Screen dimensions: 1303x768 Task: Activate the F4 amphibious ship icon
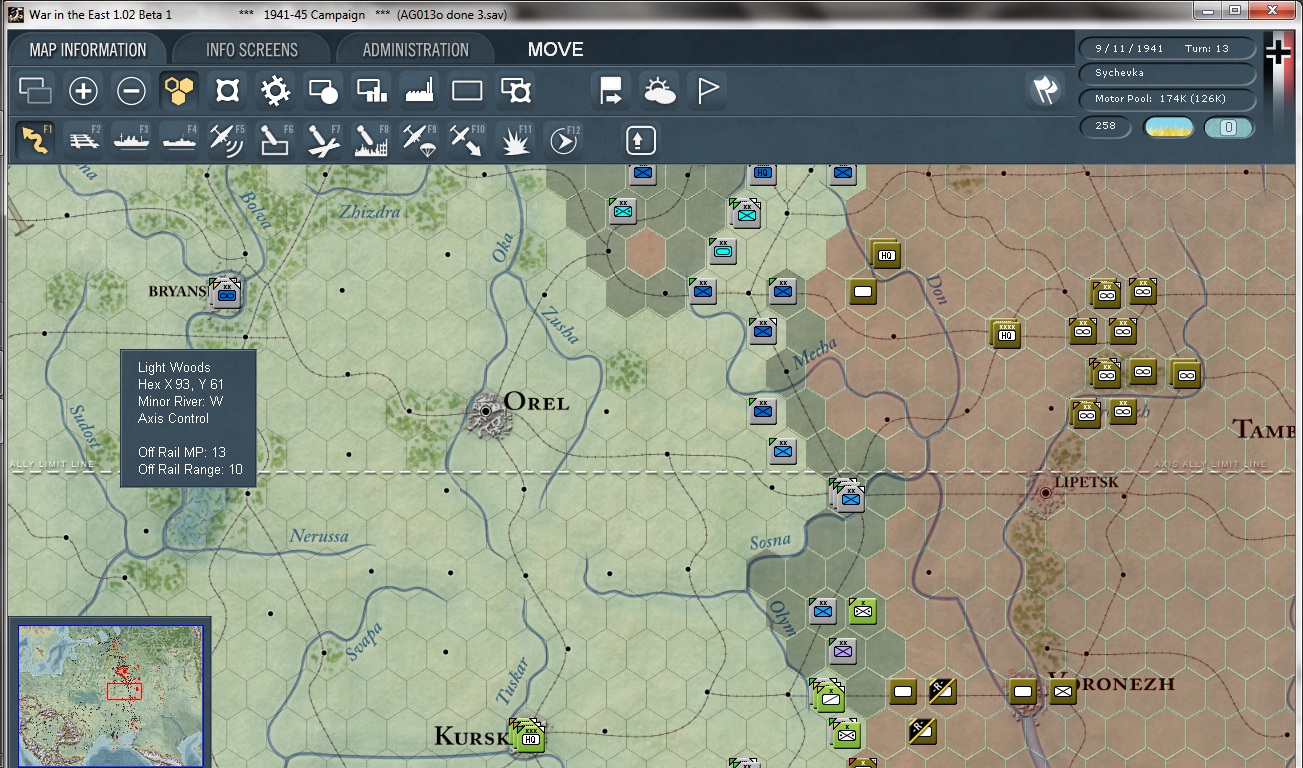point(179,140)
